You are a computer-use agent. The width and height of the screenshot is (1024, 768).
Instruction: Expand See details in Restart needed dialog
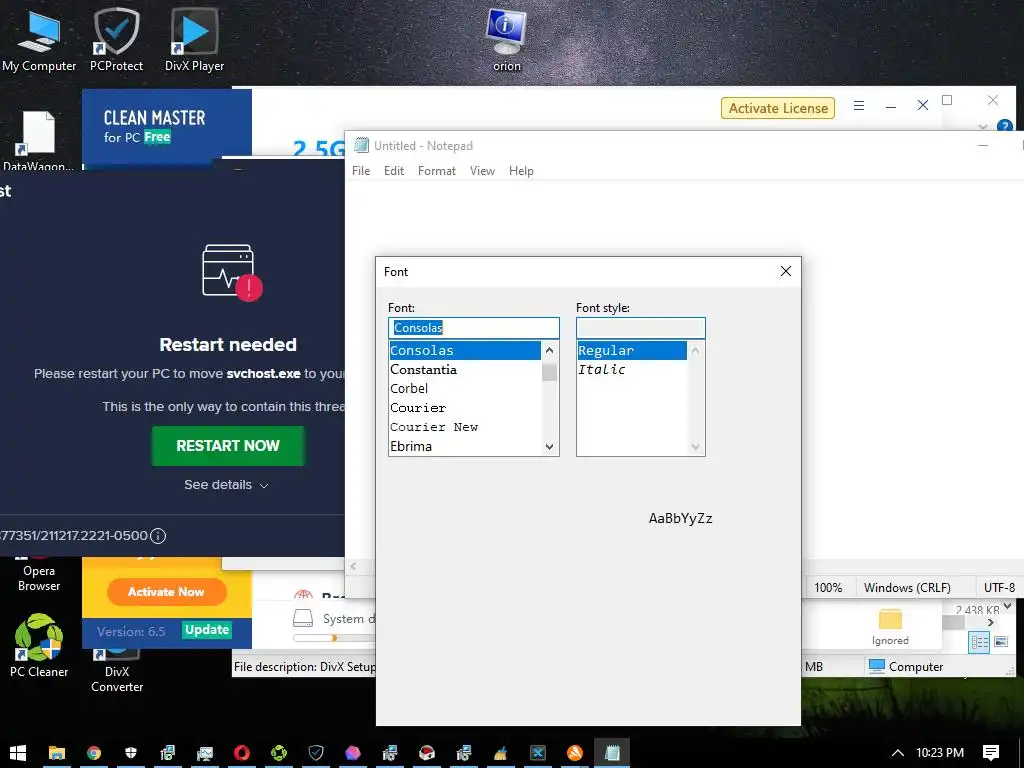click(226, 485)
